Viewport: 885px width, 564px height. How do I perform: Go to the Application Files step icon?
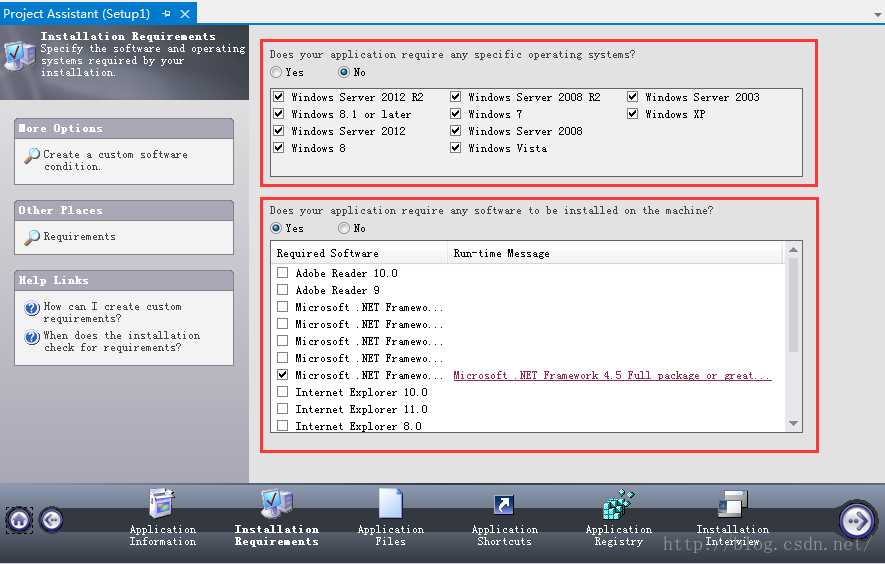tap(391, 503)
